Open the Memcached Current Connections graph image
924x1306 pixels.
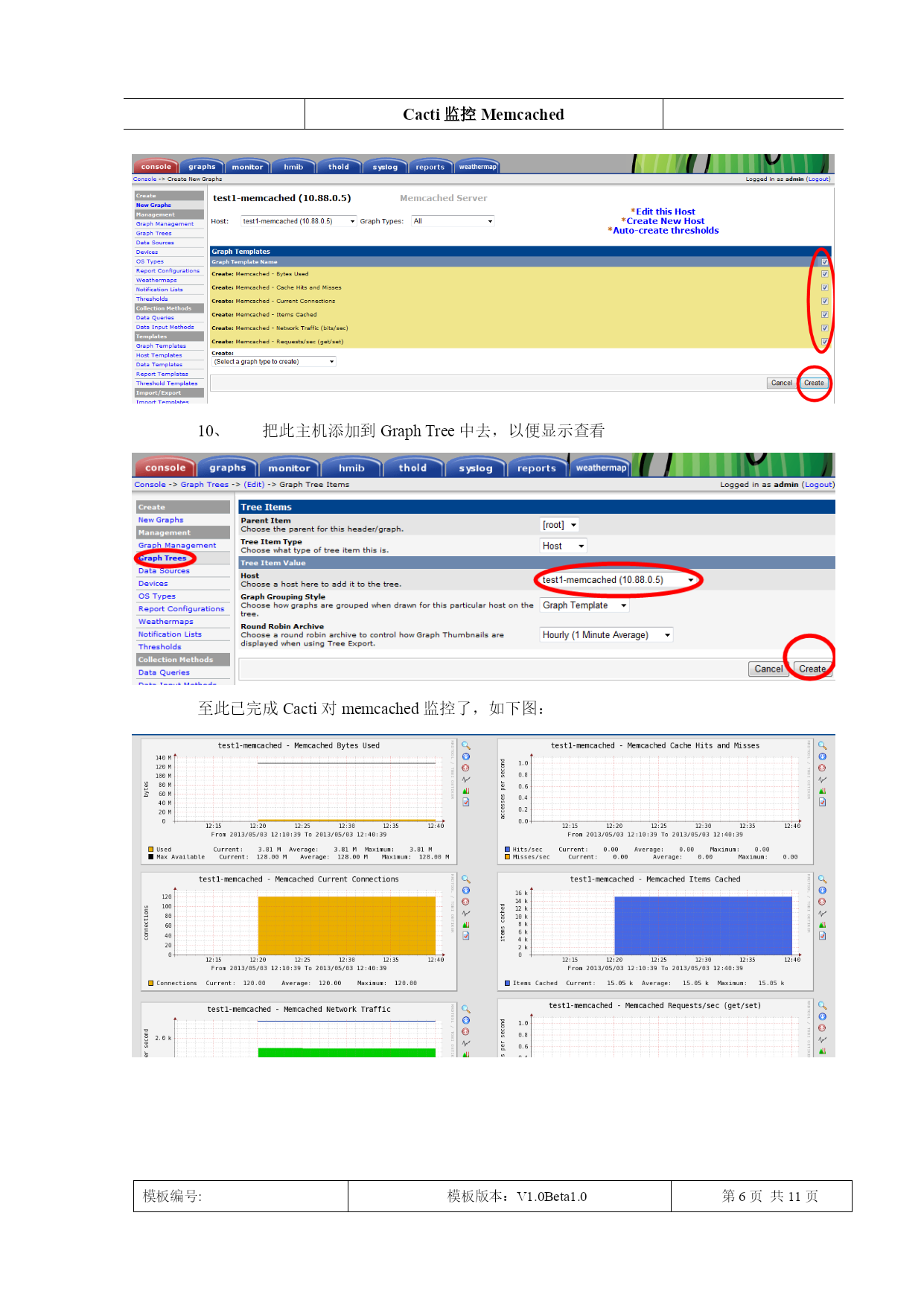point(299,931)
